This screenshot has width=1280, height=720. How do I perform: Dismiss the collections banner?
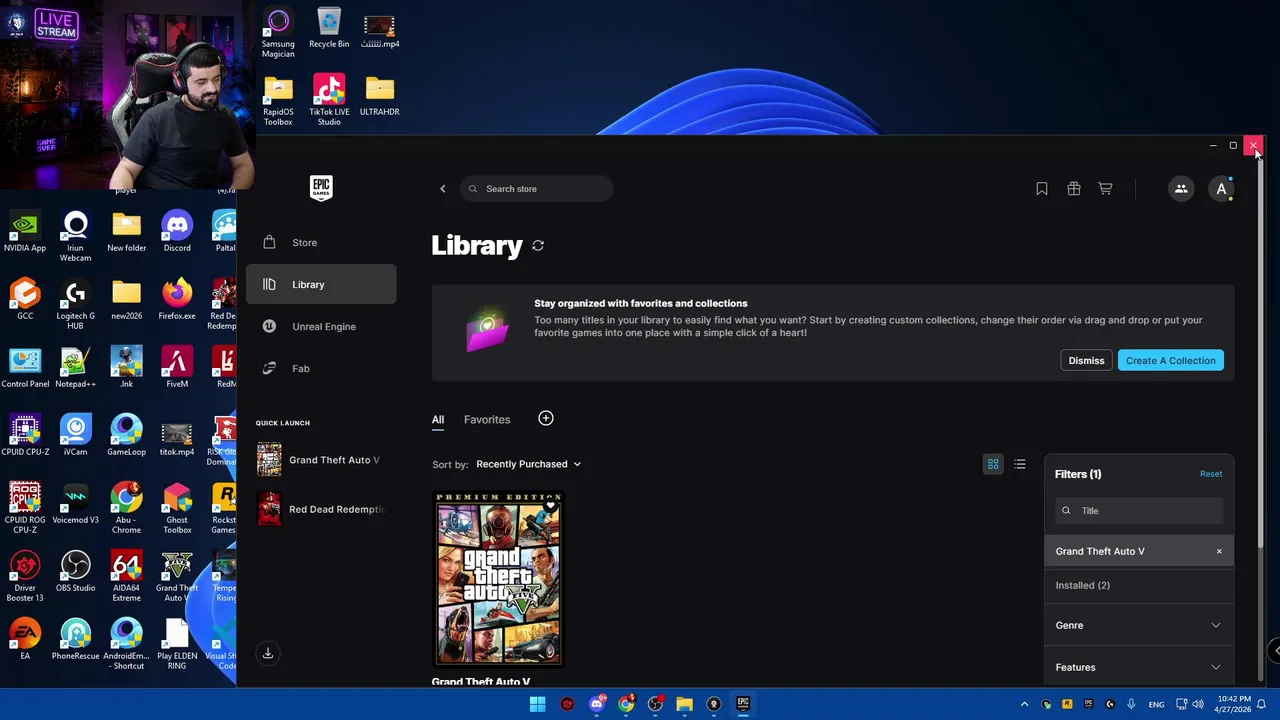click(x=1086, y=361)
